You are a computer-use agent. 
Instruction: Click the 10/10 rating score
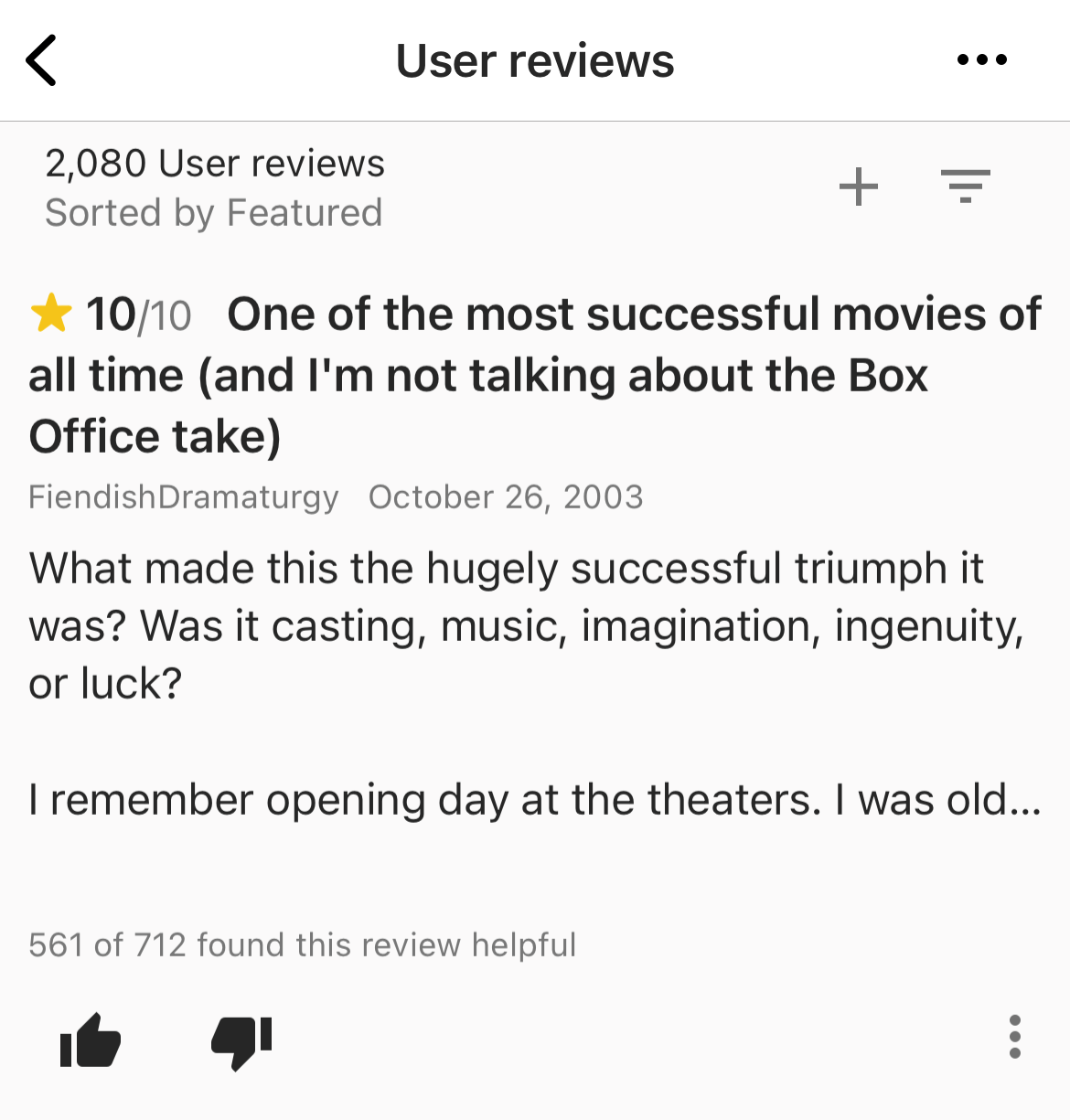138,315
